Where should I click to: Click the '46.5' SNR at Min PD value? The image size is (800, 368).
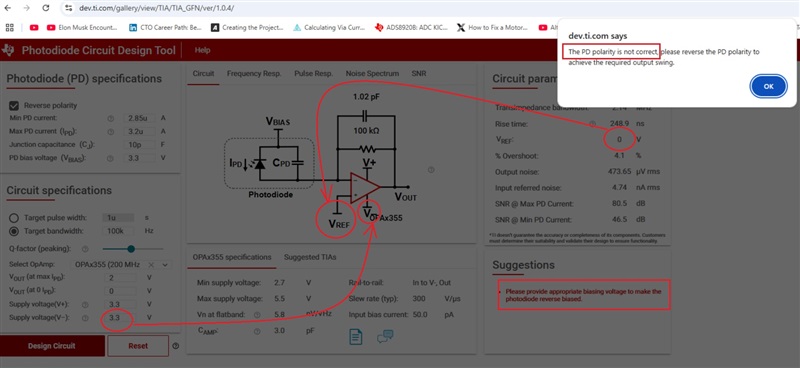tap(620, 219)
